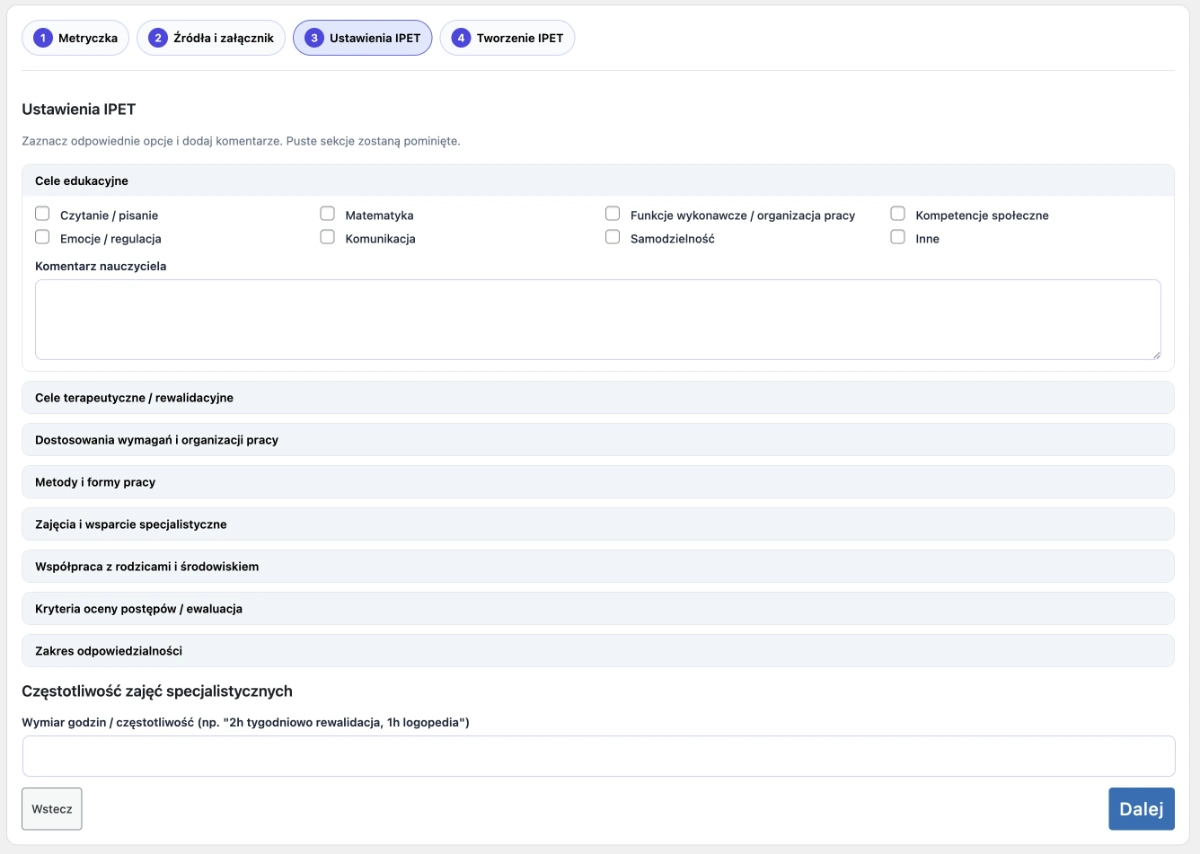1200x854 pixels.
Task: Toggle the Emocje / regulacja checkbox
Action: click(42, 238)
